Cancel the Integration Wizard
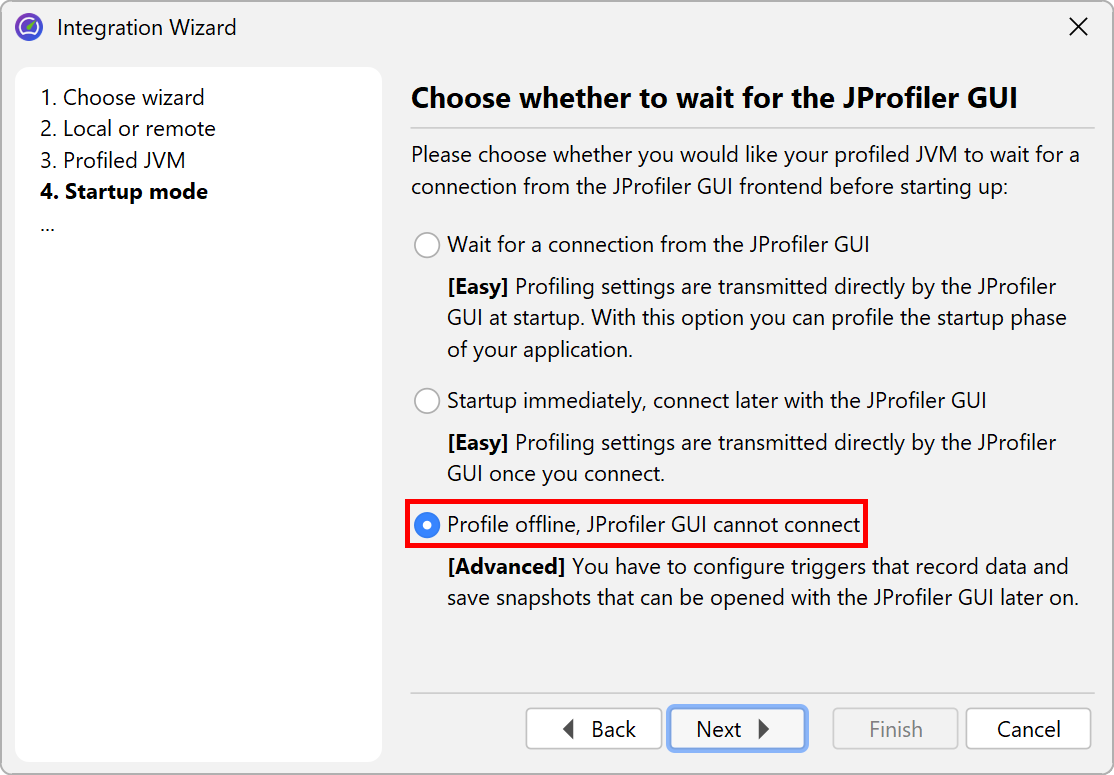 click(1028, 730)
